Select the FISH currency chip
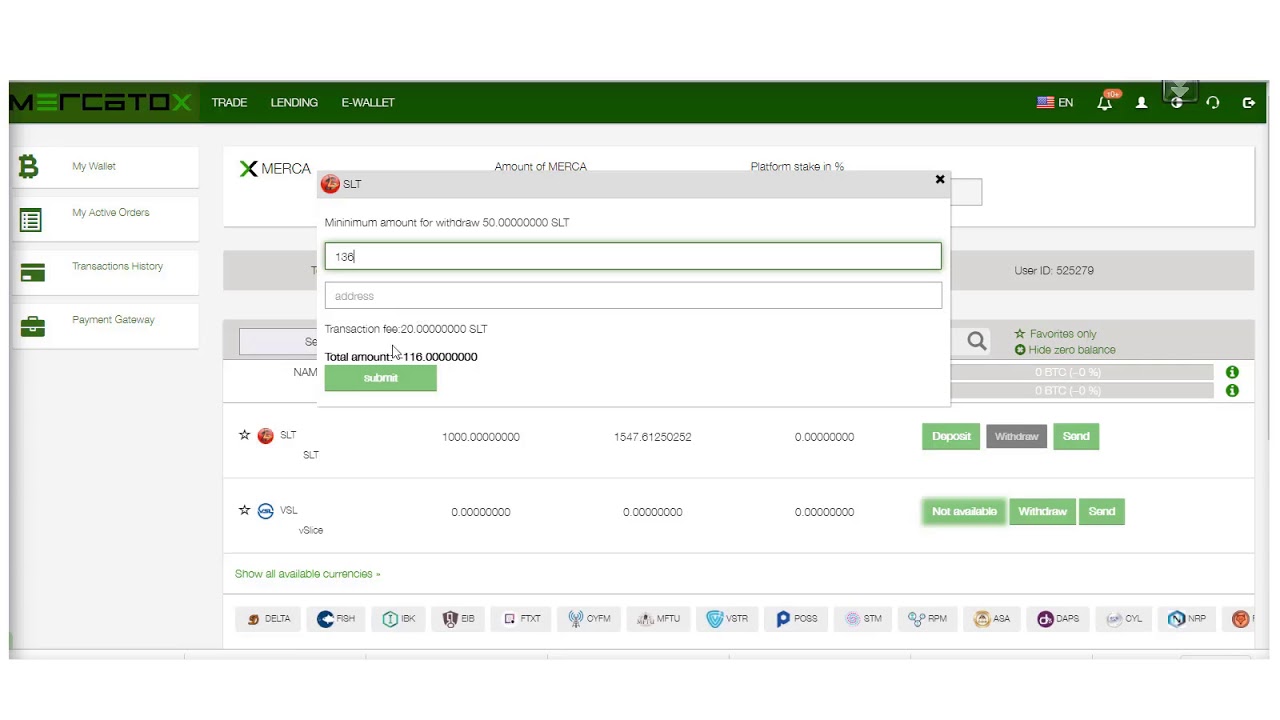 pyautogui.click(x=336, y=619)
